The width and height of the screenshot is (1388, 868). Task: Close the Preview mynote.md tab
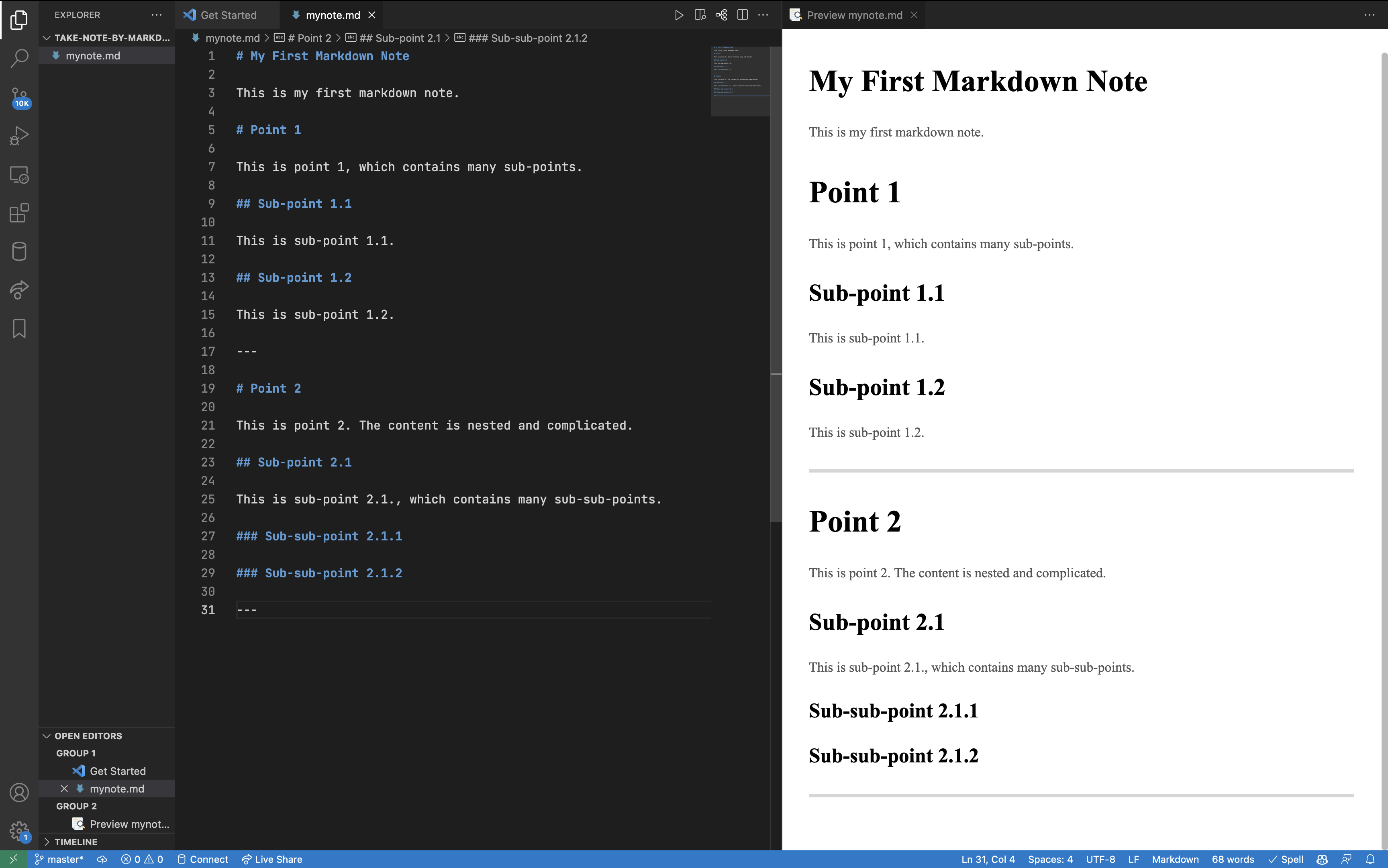coord(914,15)
